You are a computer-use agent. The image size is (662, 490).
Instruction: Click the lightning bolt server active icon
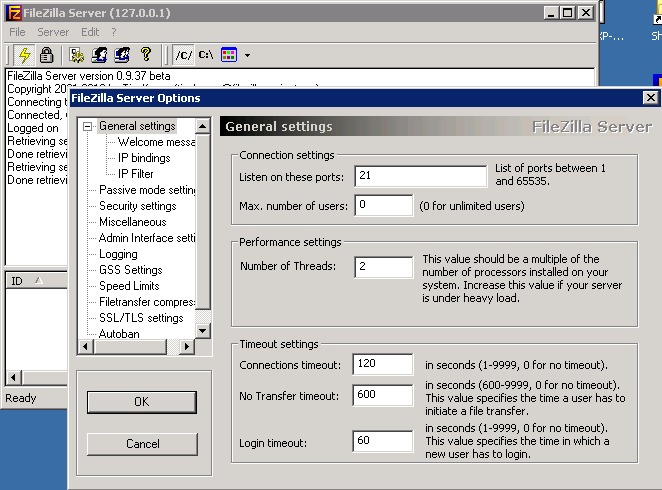(x=25, y=55)
